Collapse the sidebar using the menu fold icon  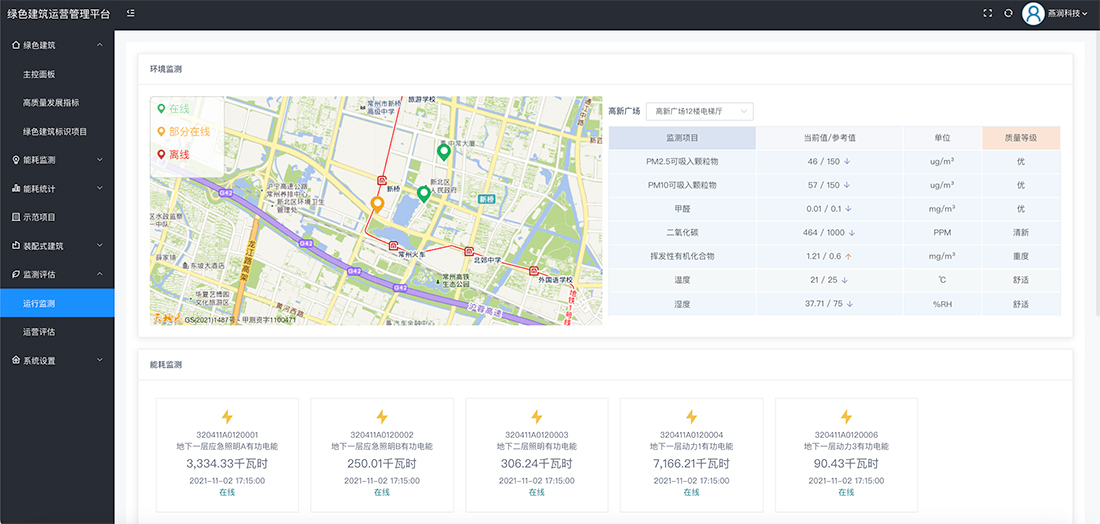[131, 13]
